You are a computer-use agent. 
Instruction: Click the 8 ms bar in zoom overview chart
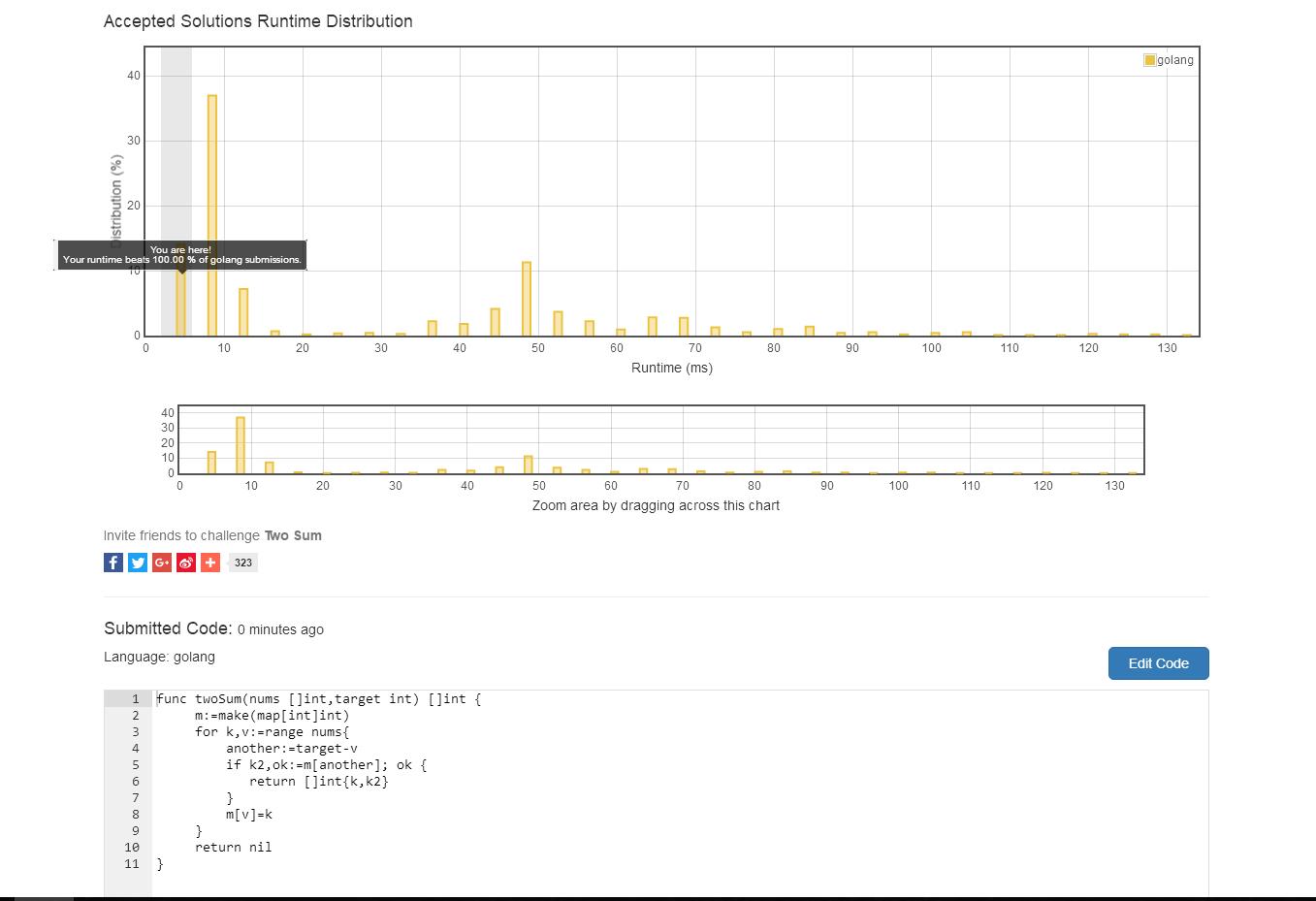pos(241,445)
